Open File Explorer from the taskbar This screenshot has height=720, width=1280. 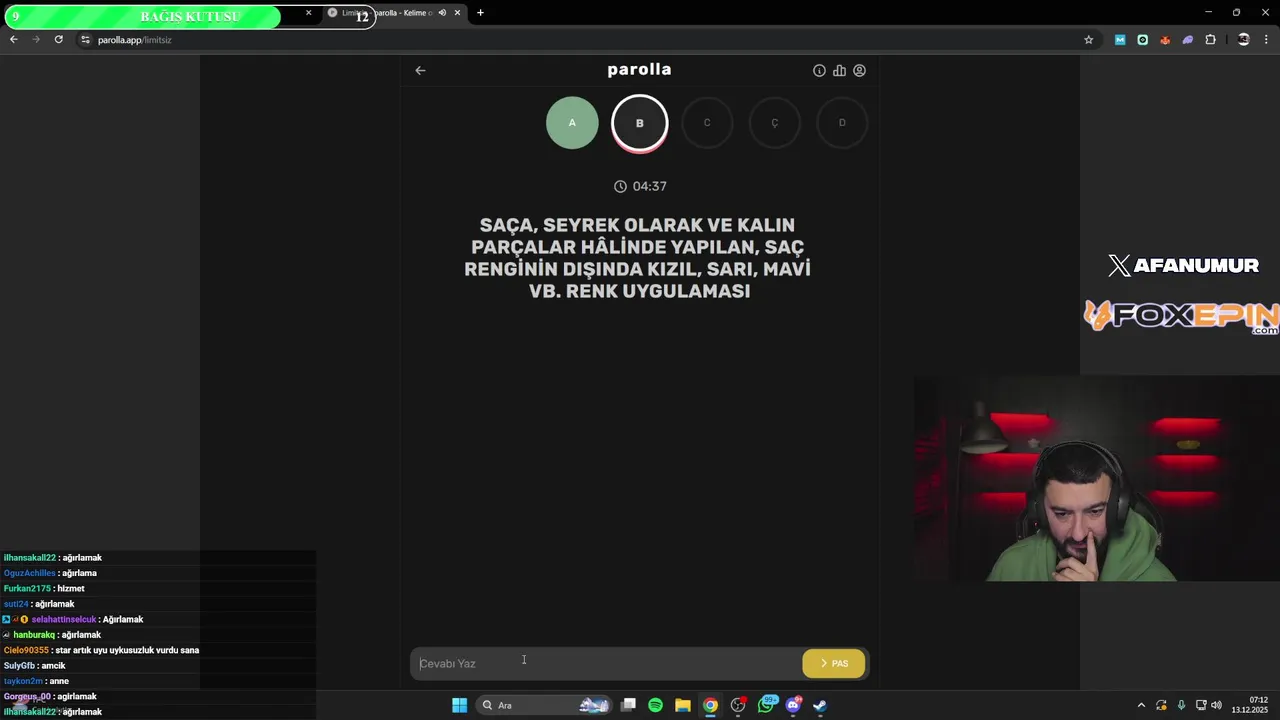(682, 705)
